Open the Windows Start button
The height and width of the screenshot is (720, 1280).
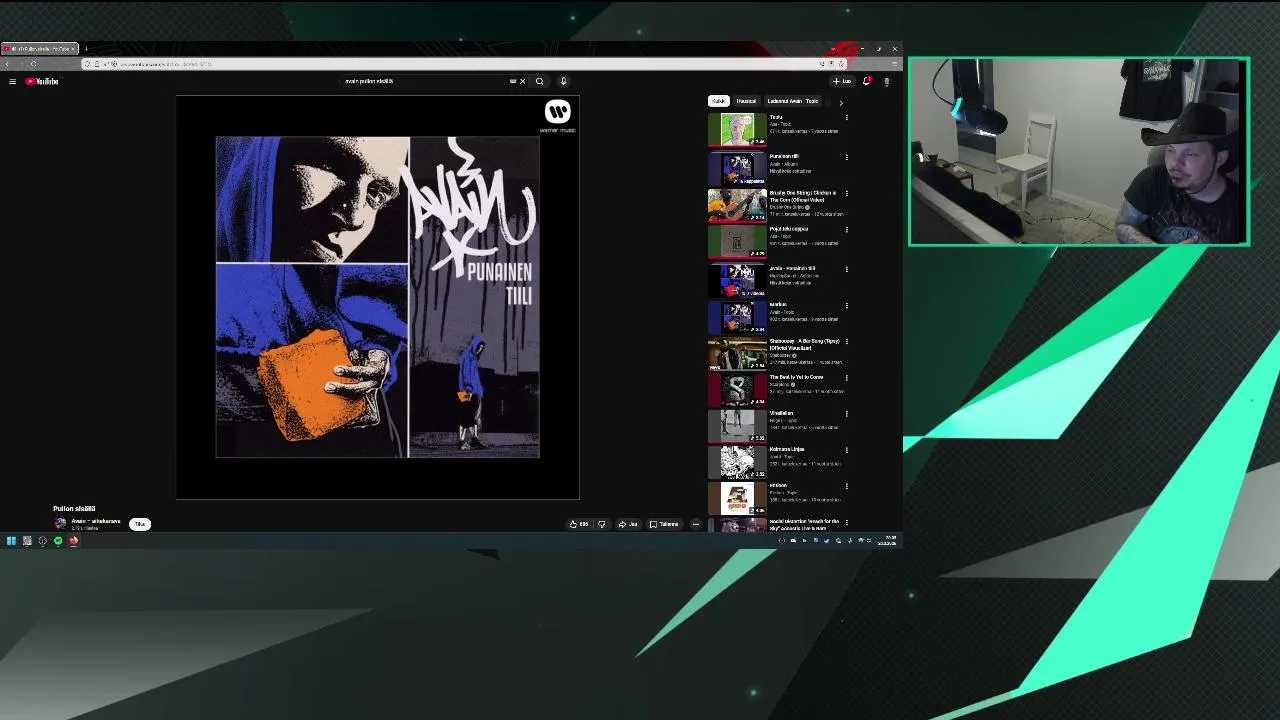(11, 541)
